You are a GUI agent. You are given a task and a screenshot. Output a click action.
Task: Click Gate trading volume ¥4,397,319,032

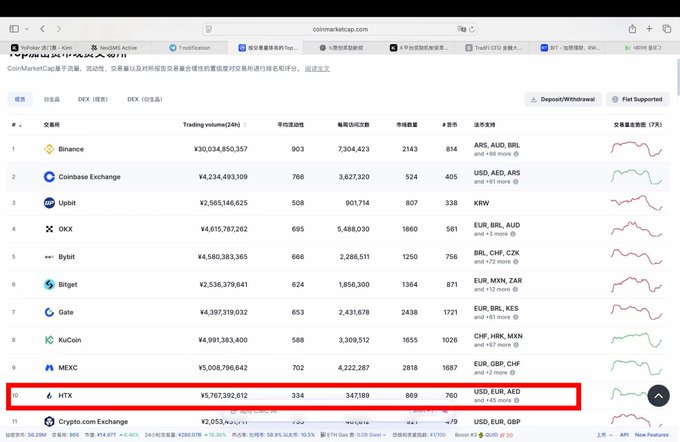(223, 312)
